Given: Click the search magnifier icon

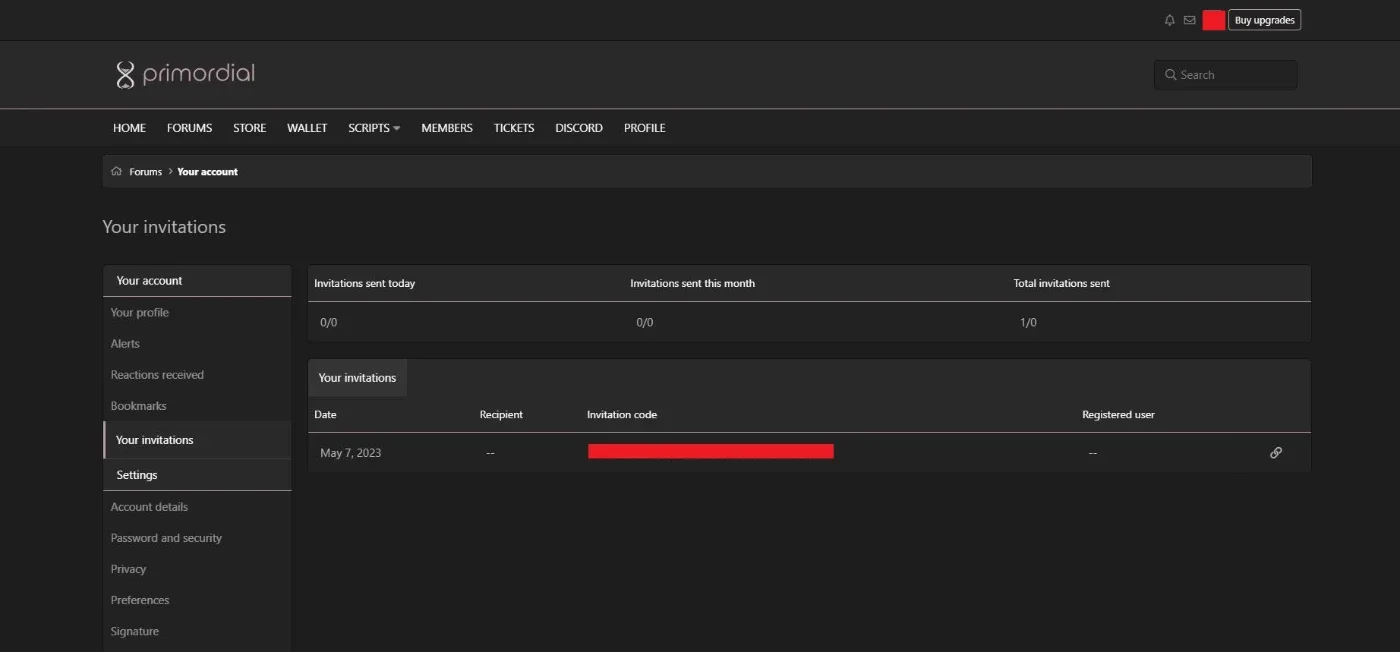Looking at the screenshot, I should click(x=1171, y=75).
